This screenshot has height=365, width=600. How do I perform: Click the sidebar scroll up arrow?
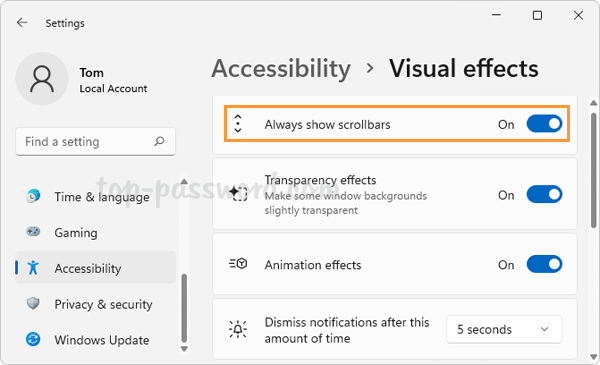(184, 182)
